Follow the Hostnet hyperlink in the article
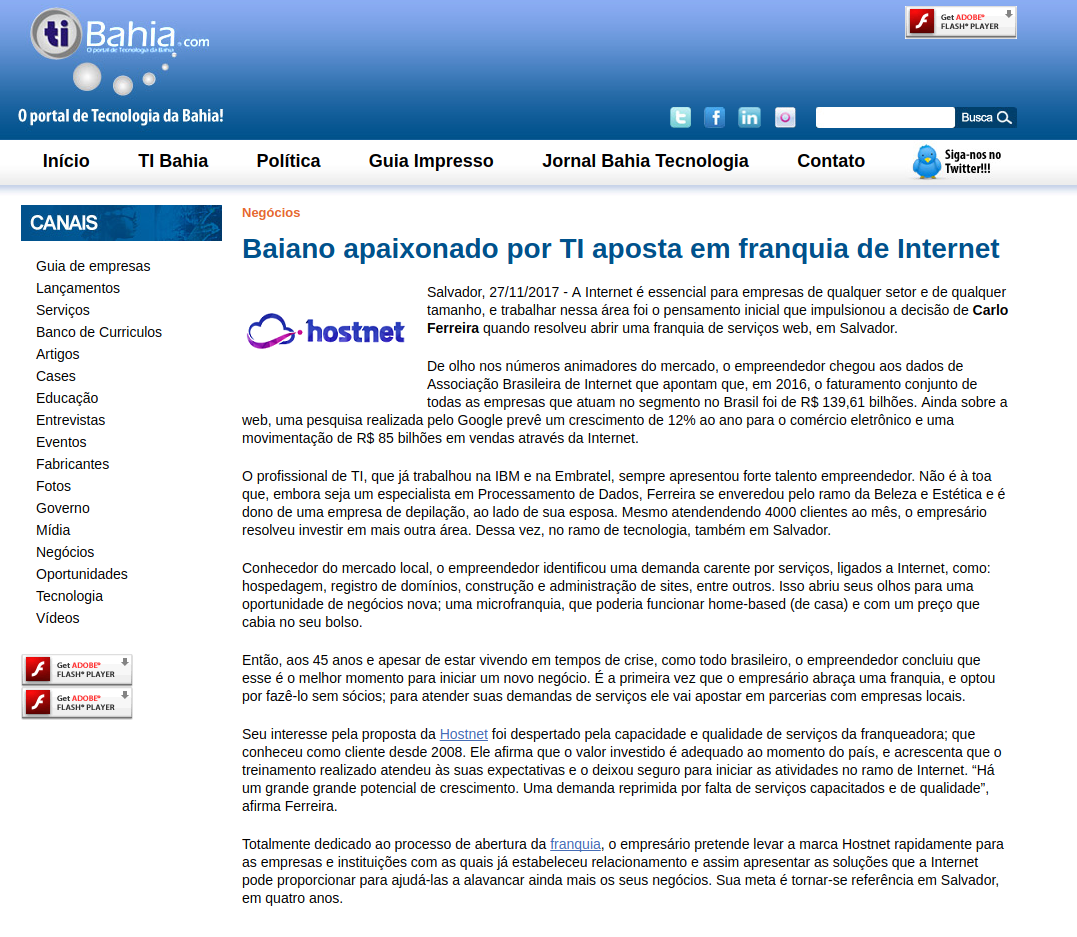 pyautogui.click(x=464, y=734)
